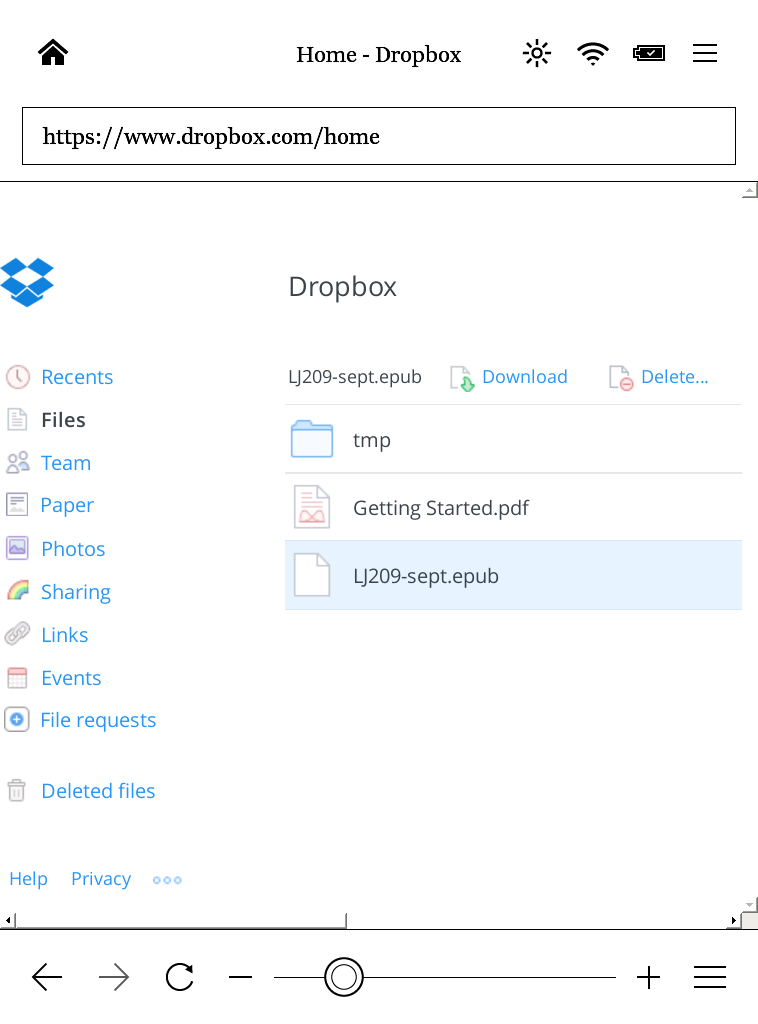
Task: Go forward with the right arrow button
Action: (x=114, y=977)
